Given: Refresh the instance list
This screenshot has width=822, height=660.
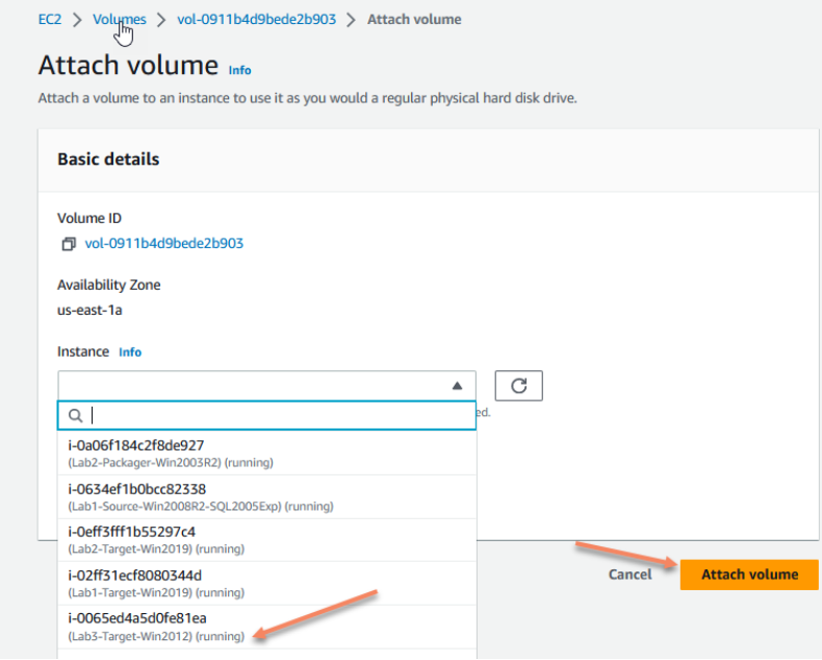Looking at the screenshot, I should coord(518,385).
